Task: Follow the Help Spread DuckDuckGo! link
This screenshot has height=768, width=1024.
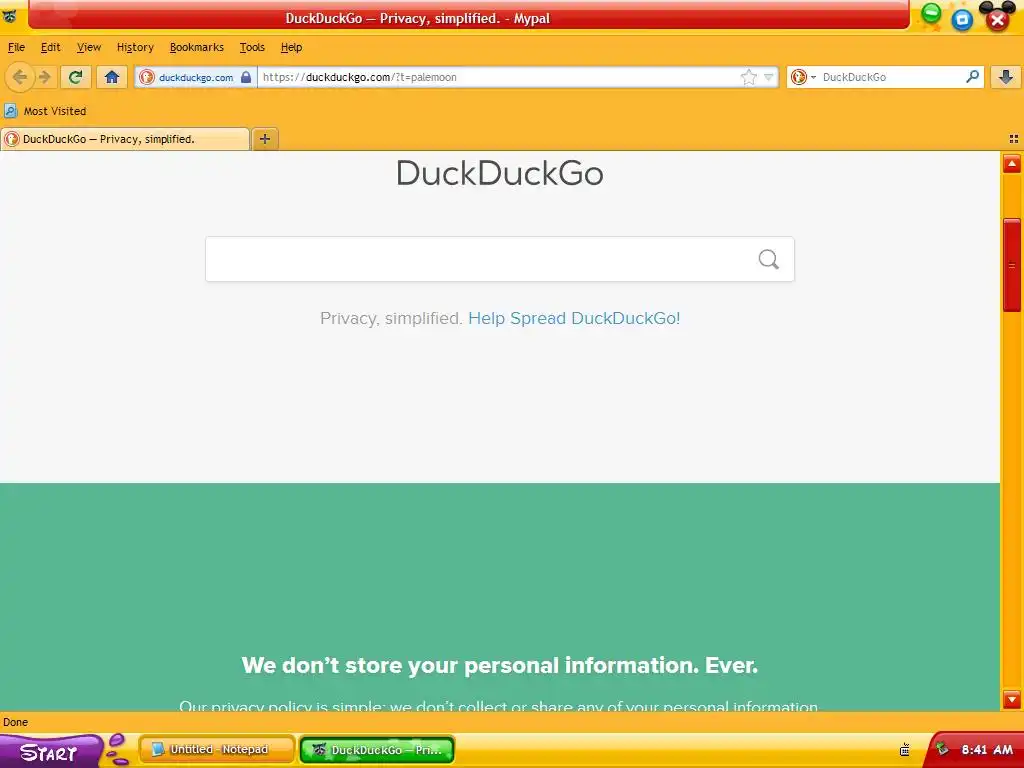Action: pyautogui.click(x=574, y=318)
